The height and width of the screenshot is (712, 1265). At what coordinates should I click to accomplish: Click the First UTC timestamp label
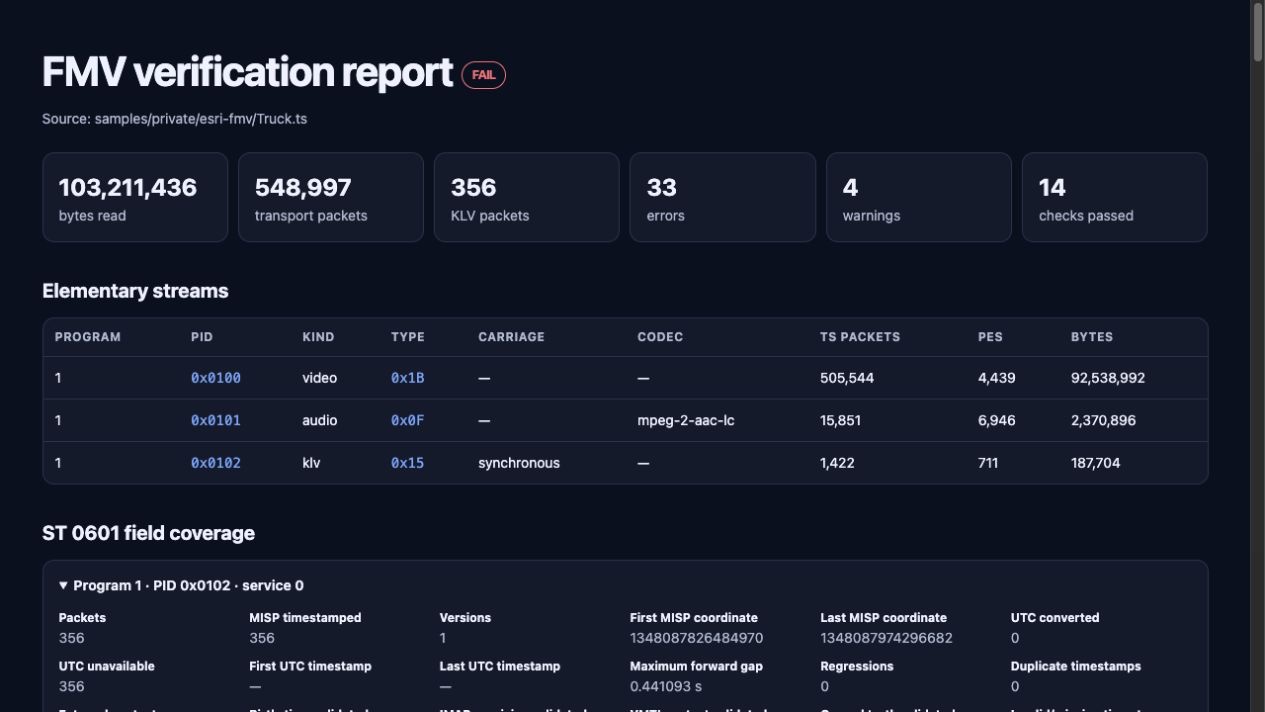click(310, 666)
